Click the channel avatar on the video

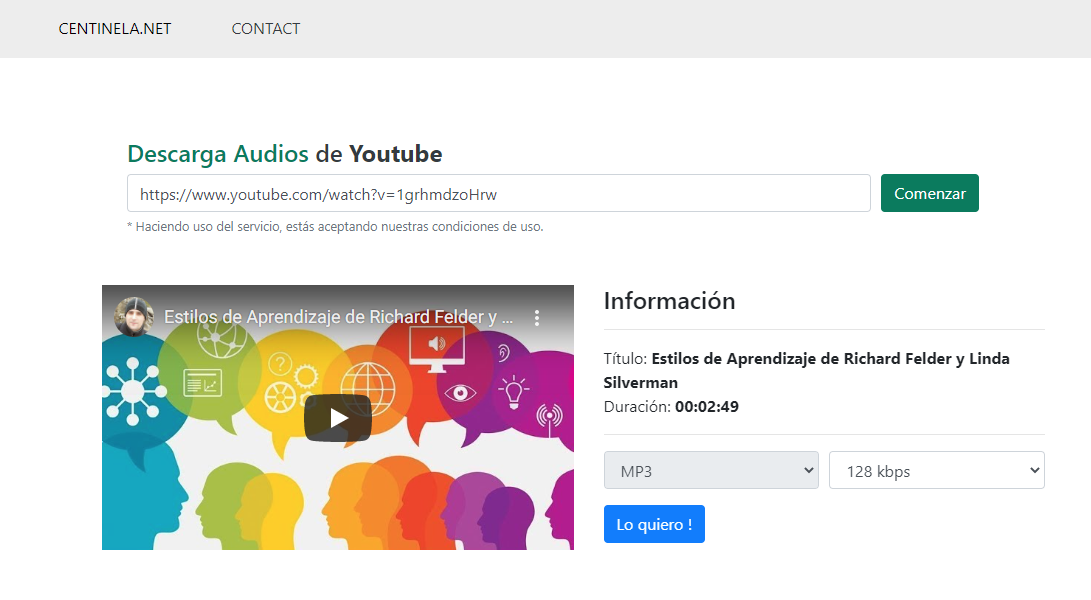[134, 317]
